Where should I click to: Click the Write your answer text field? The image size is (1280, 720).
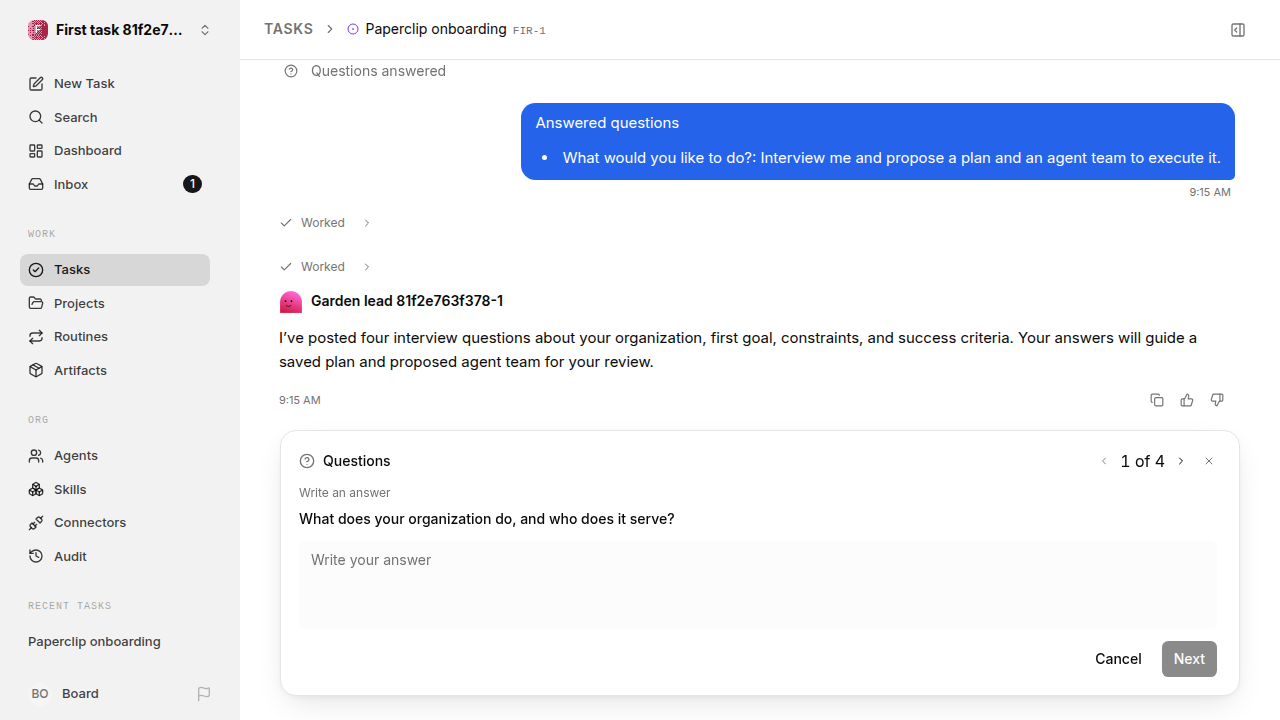tap(758, 585)
